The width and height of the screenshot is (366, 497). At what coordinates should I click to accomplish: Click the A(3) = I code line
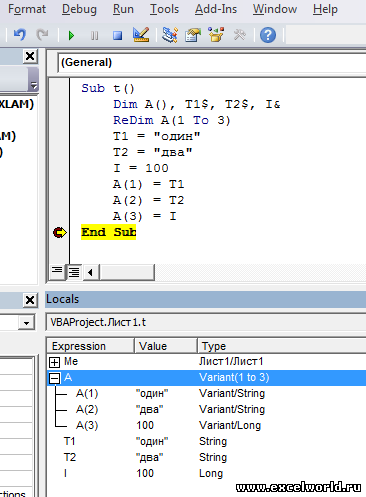click(x=145, y=216)
